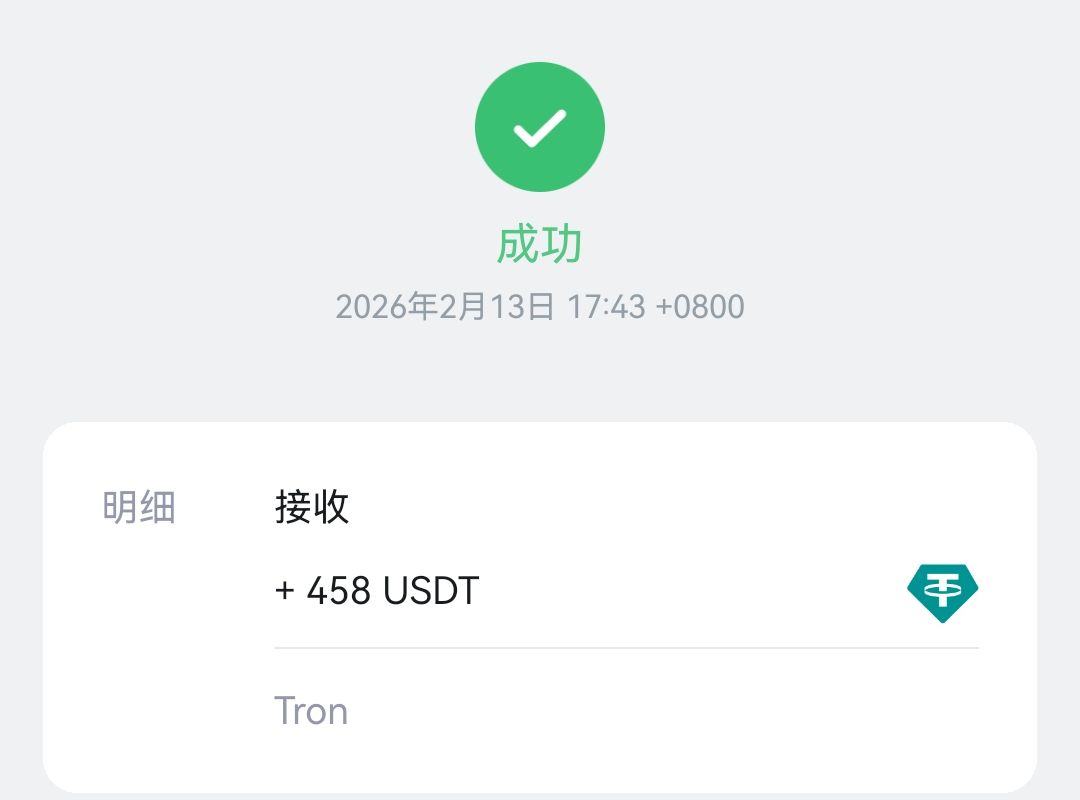Click the Tron network label
The image size is (1080, 800).
(x=311, y=711)
